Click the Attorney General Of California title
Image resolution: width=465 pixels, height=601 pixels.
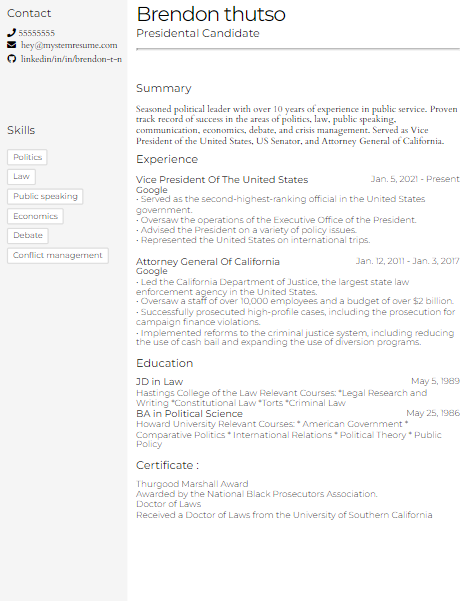tap(208, 262)
